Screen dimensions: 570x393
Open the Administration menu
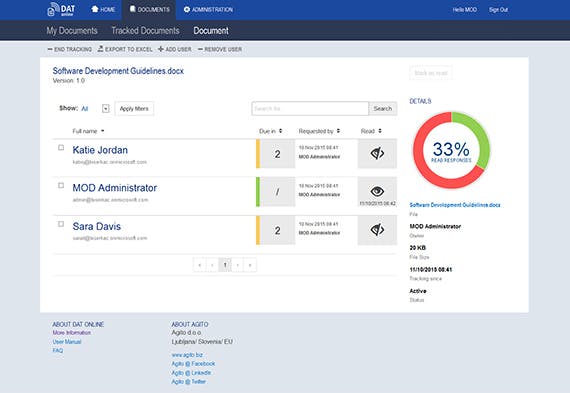tap(208, 9)
